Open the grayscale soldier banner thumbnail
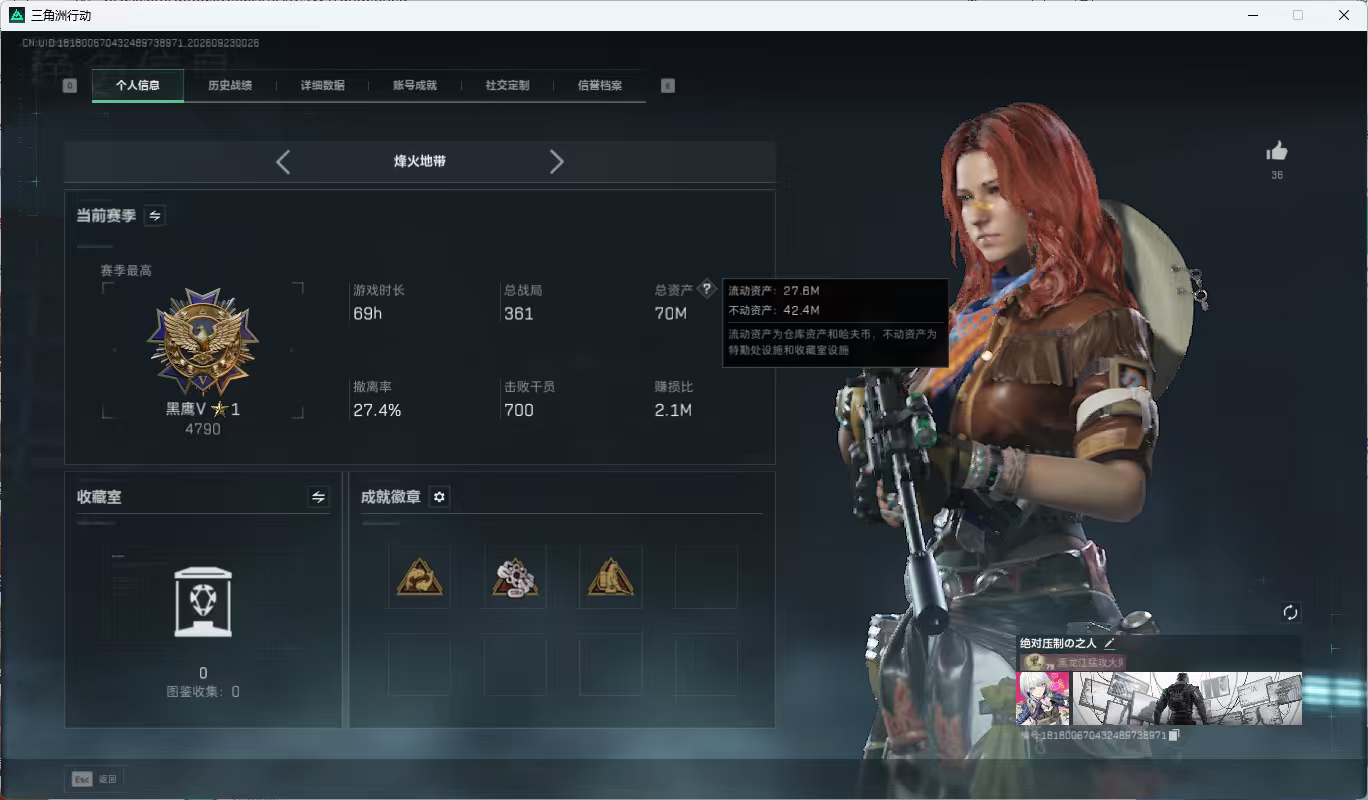This screenshot has width=1368, height=800. click(1187, 698)
